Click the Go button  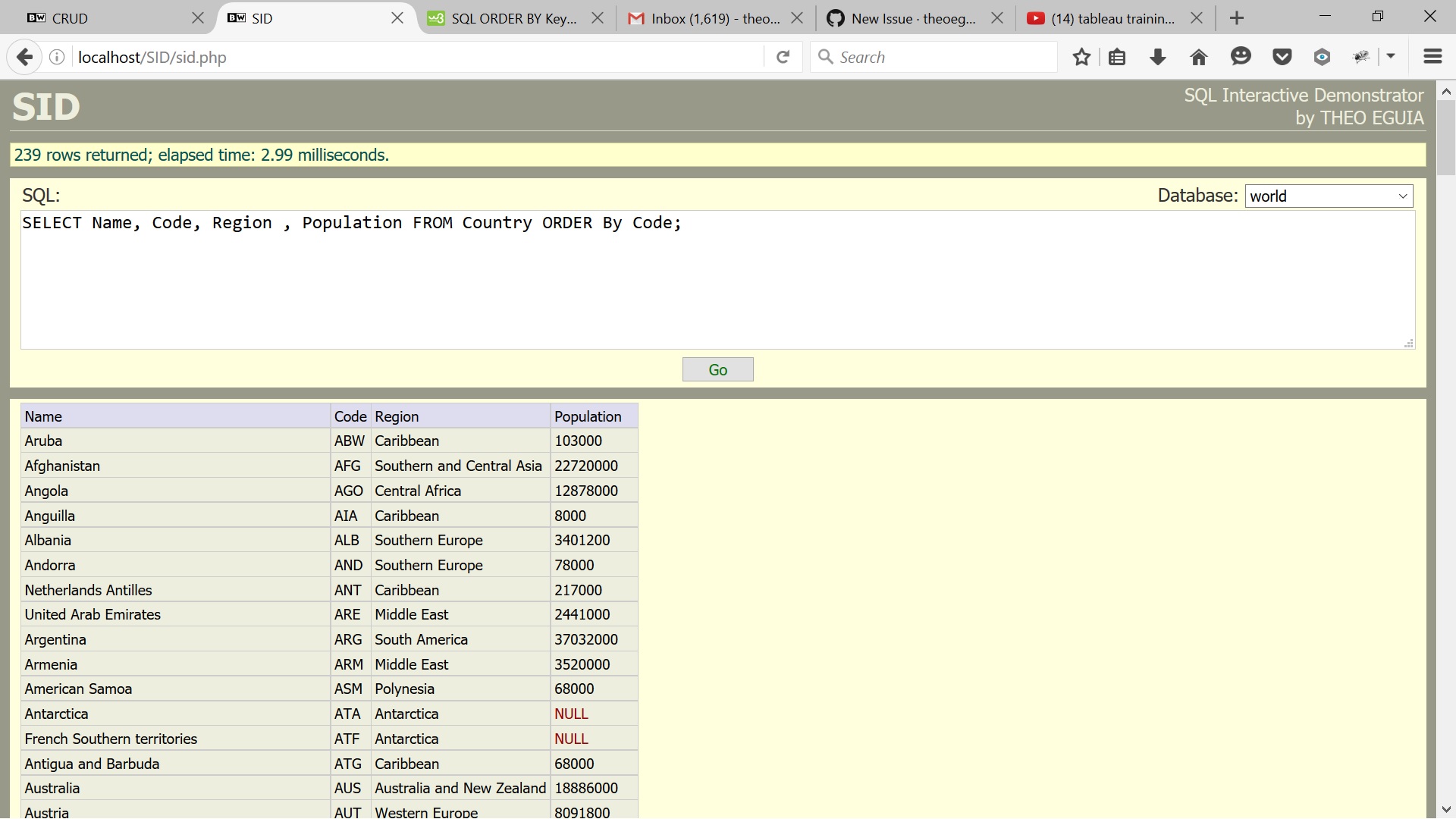pyautogui.click(x=717, y=369)
